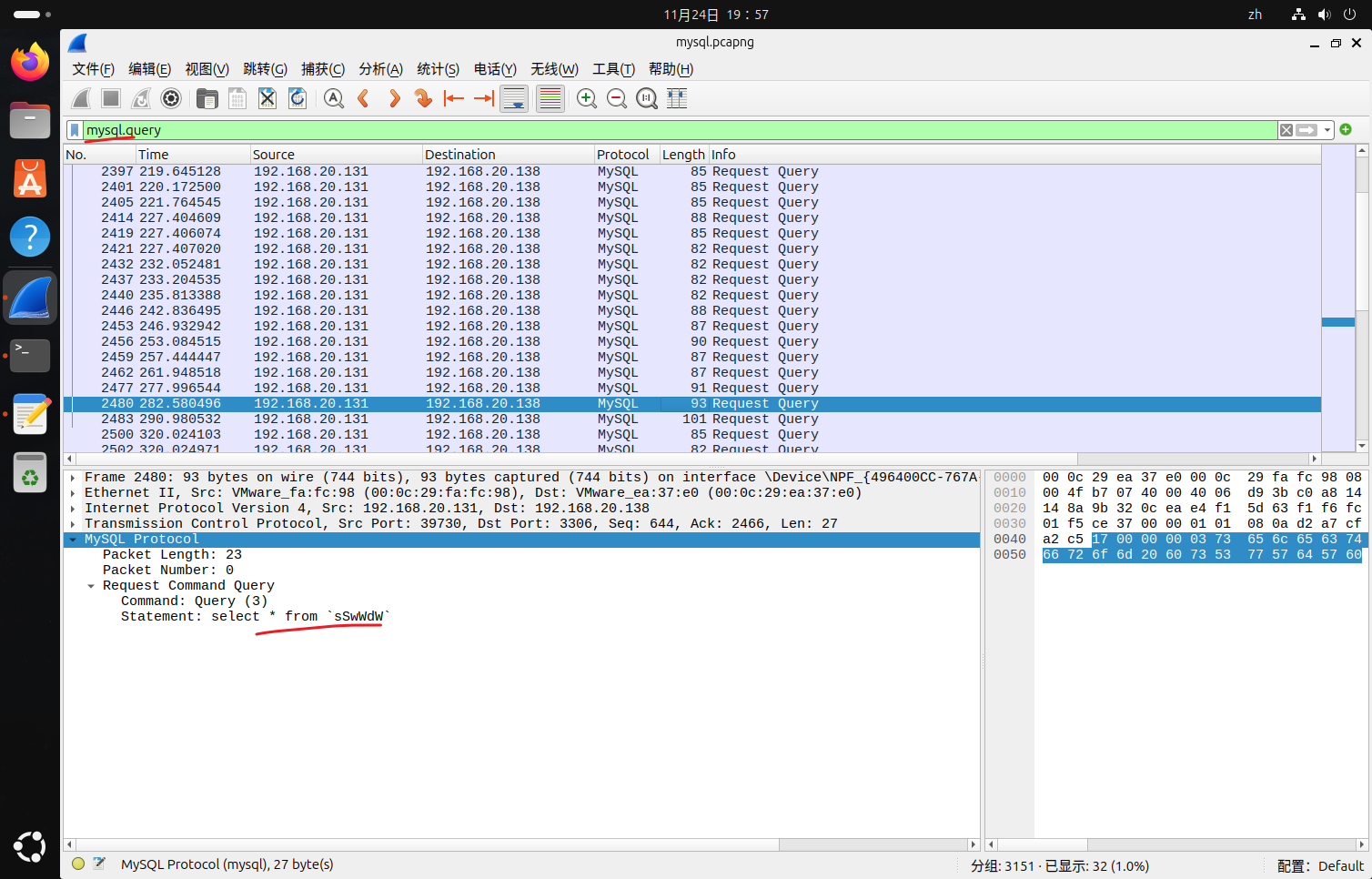Stop capturing packets square icon

coord(111,98)
